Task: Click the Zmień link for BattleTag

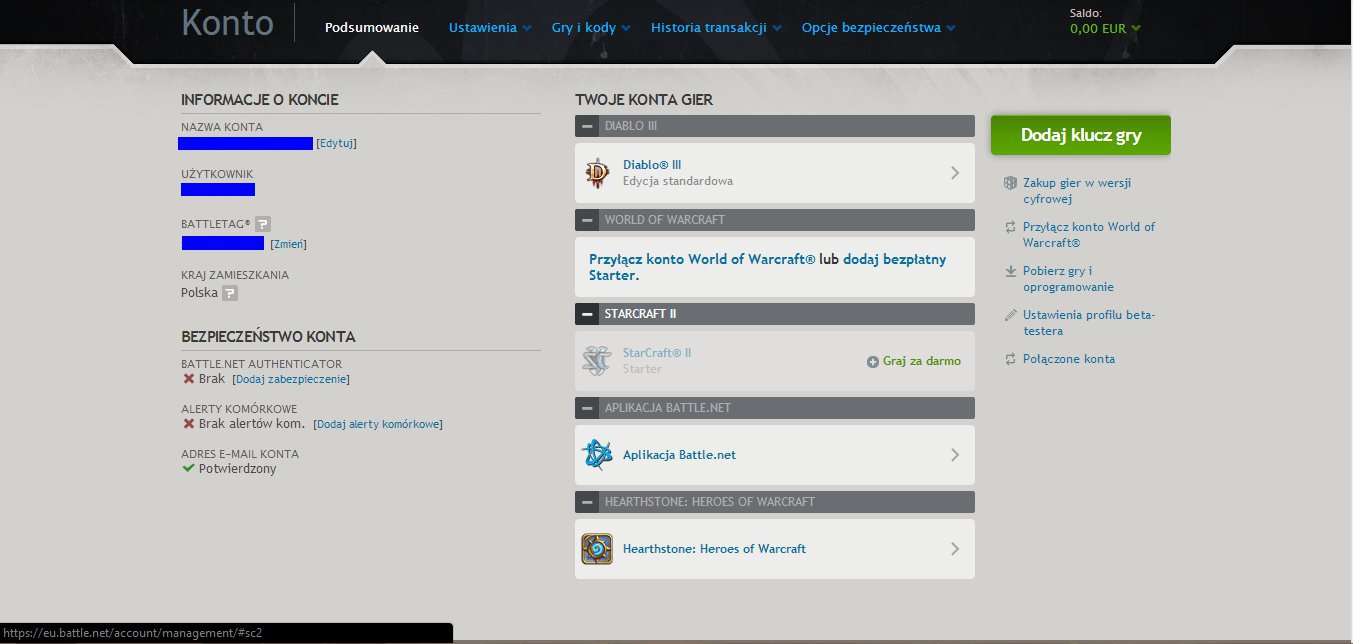Action: pos(289,245)
